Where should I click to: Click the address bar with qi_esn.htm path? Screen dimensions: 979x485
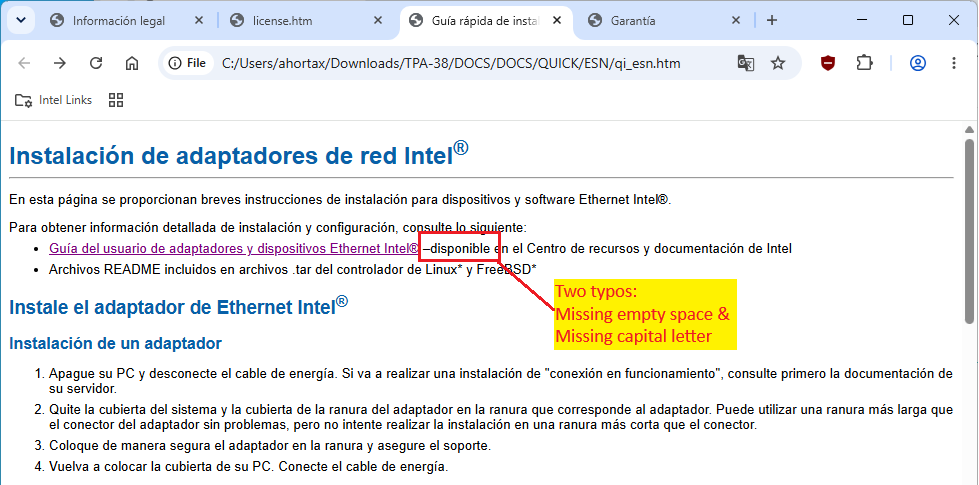451,63
